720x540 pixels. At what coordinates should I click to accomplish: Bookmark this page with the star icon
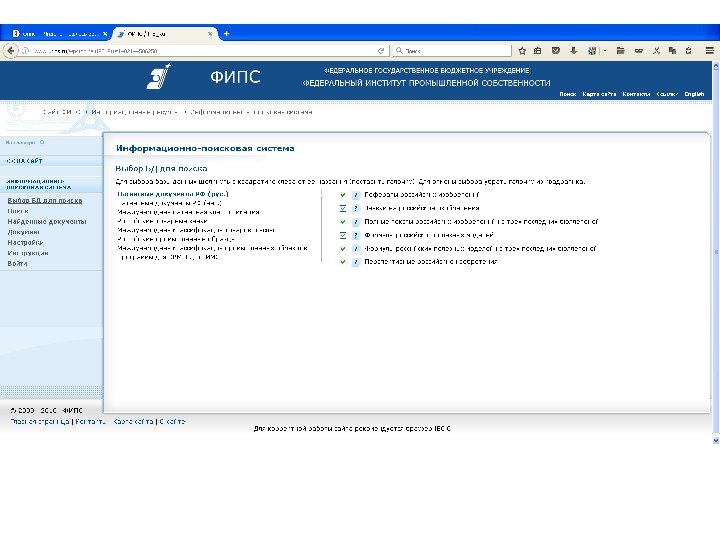522,51
